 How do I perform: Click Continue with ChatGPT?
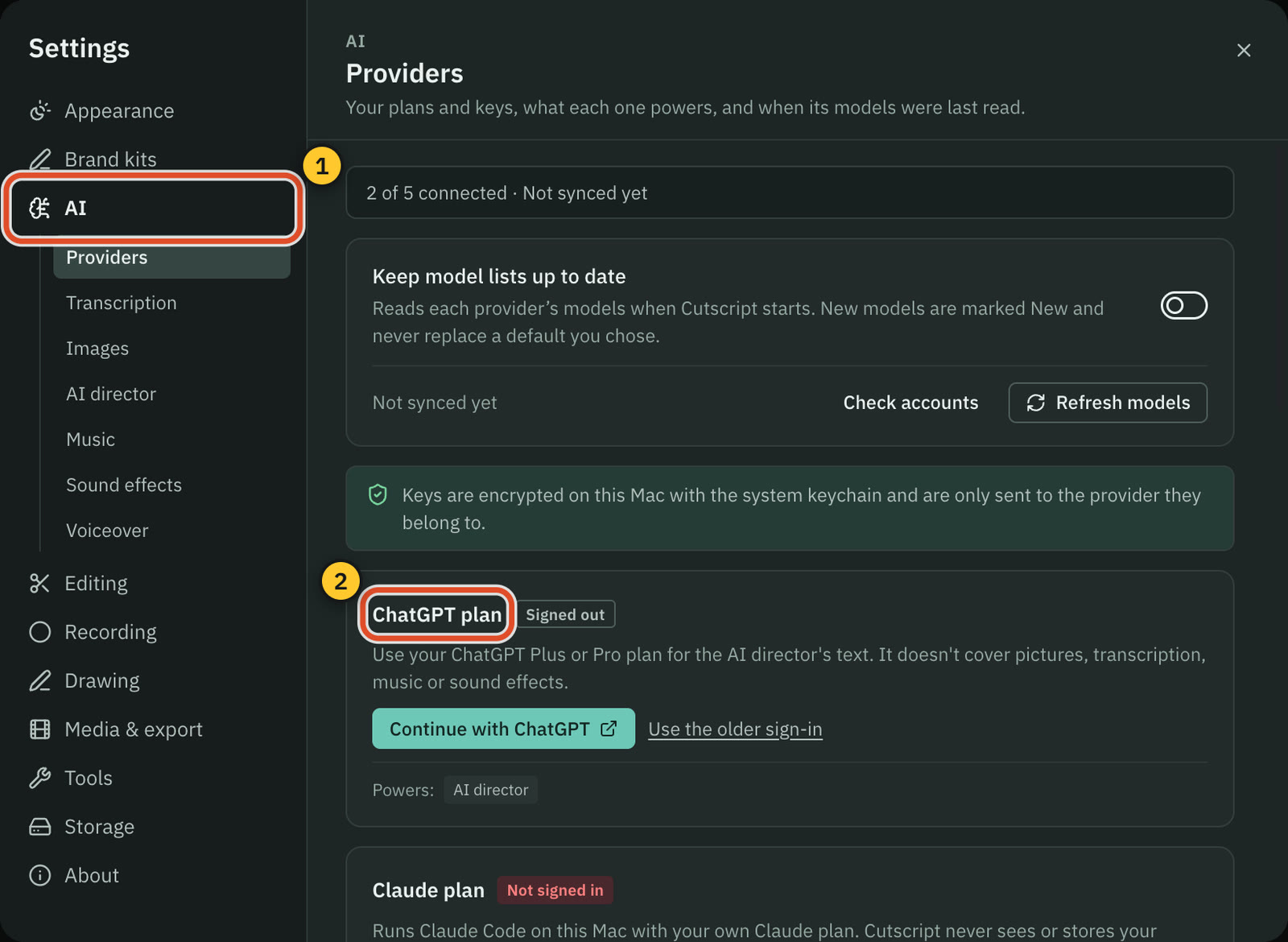coord(503,729)
